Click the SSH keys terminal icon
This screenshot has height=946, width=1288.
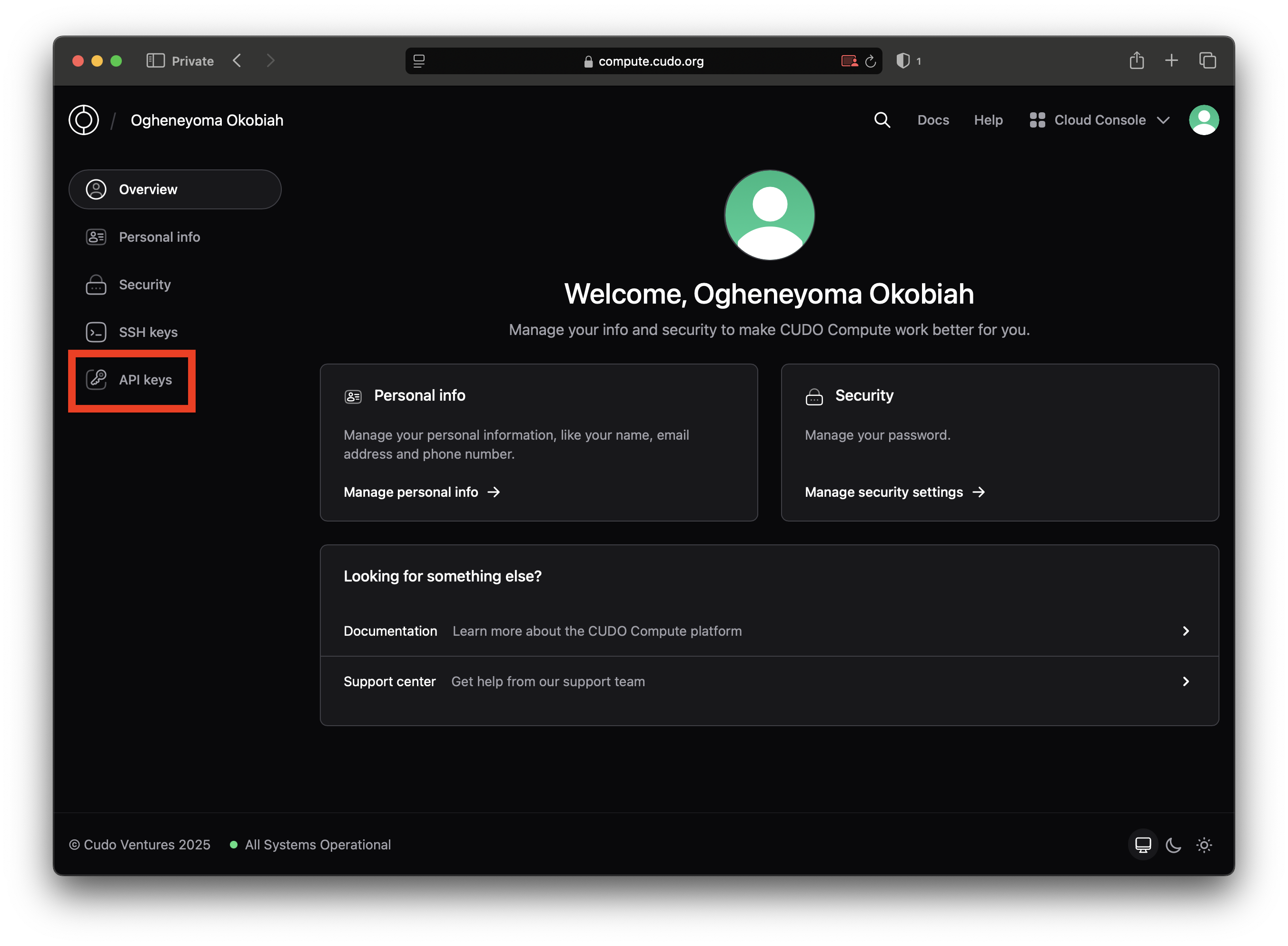[x=96, y=332]
